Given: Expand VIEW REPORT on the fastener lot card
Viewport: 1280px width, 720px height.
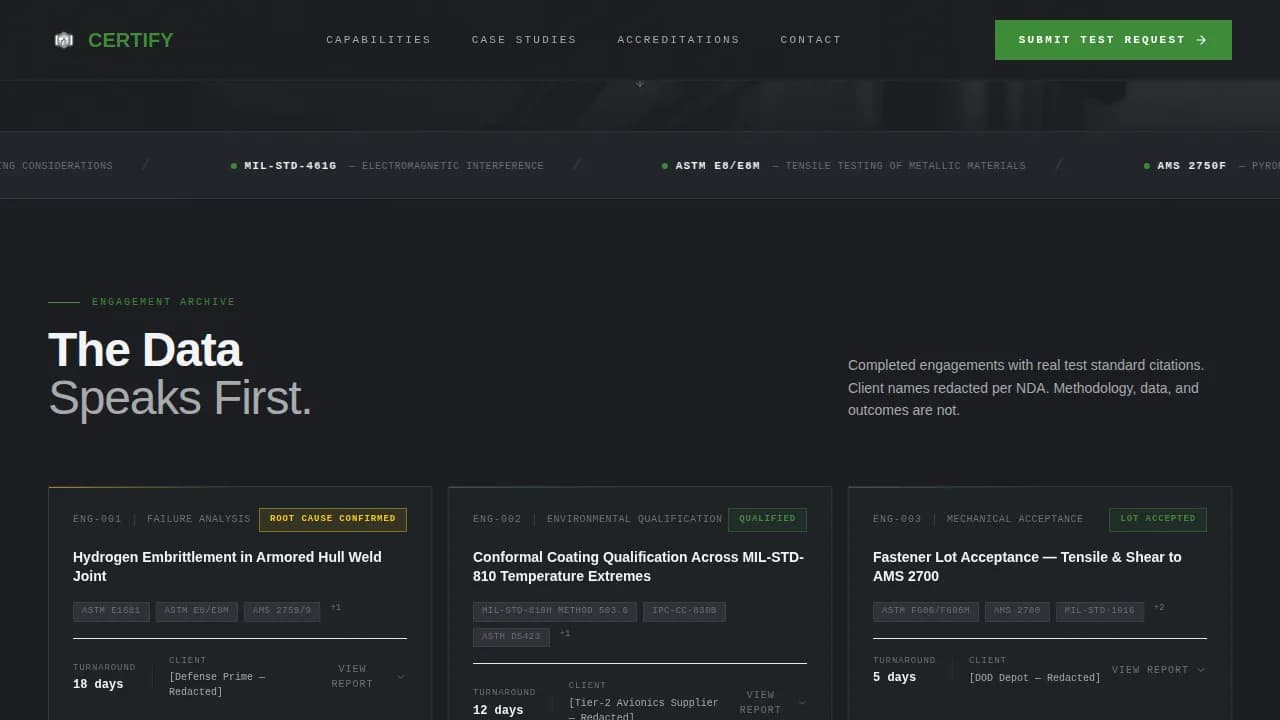Looking at the screenshot, I should pyautogui.click(x=1159, y=669).
